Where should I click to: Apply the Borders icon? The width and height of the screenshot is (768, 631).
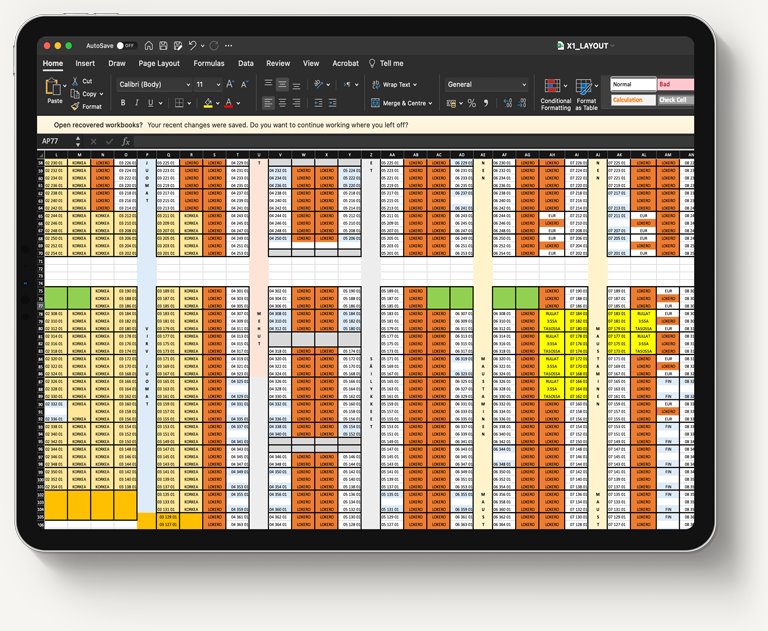pyautogui.click(x=179, y=103)
